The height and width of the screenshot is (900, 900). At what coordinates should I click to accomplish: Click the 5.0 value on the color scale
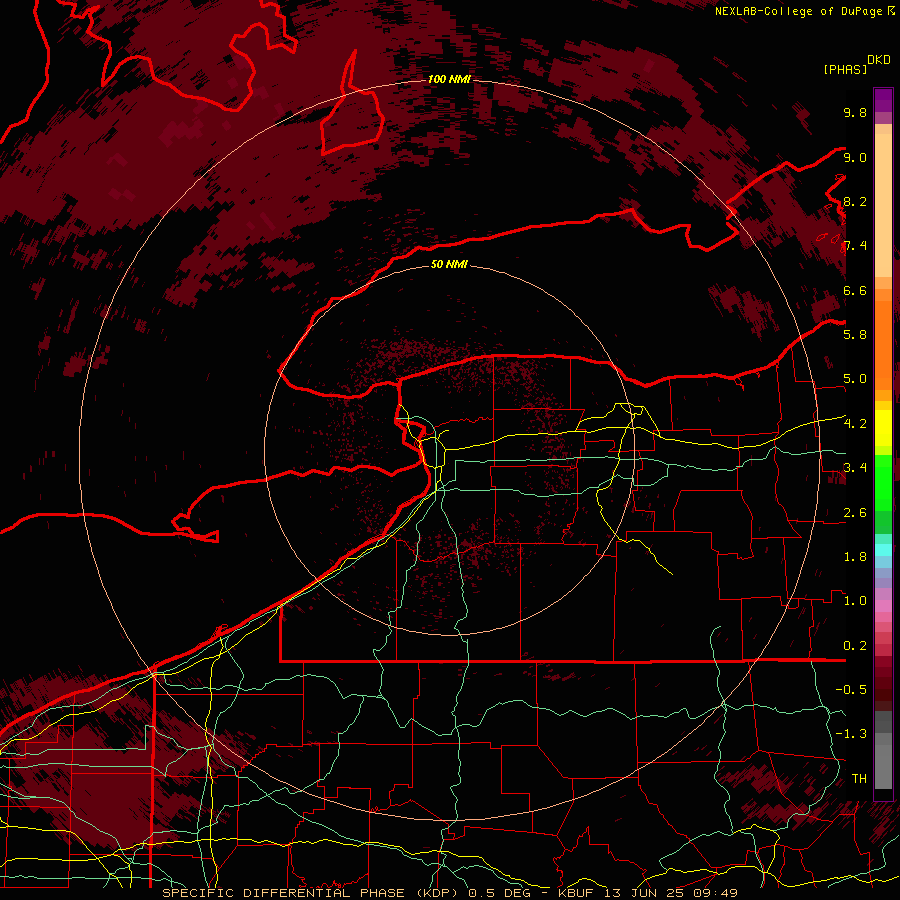(855, 379)
